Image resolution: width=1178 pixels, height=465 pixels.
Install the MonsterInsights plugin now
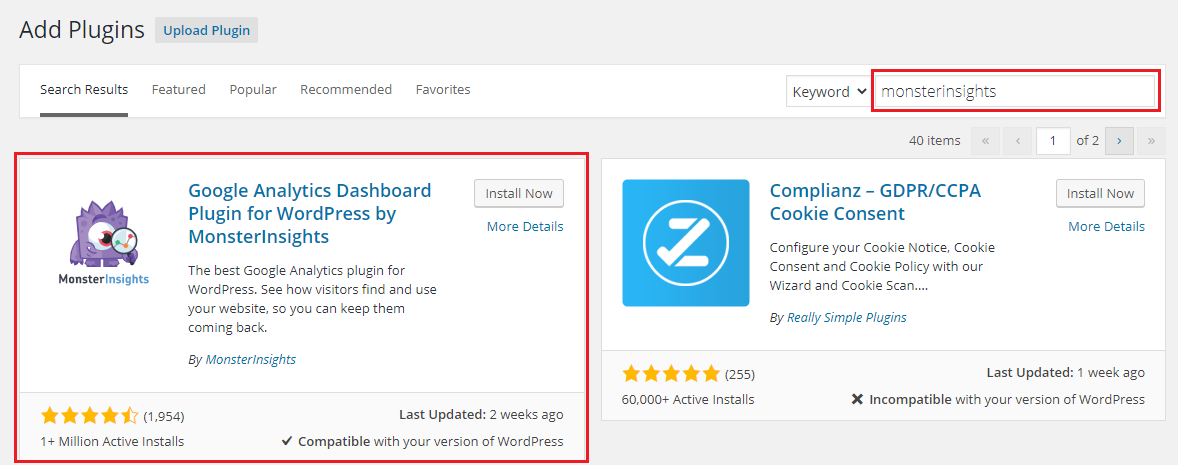(519, 193)
